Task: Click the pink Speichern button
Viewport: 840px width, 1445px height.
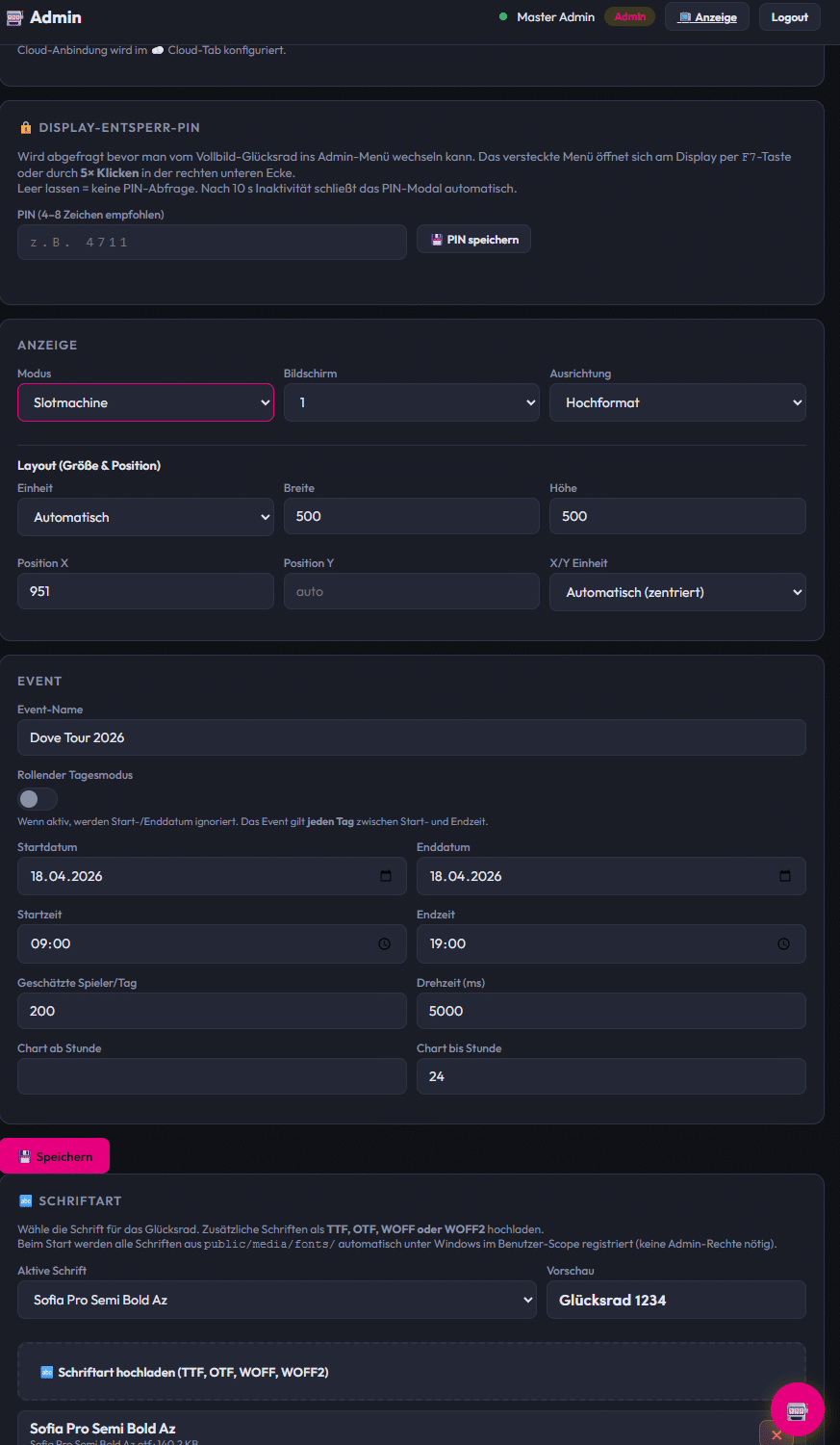Action: (x=55, y=1156)
